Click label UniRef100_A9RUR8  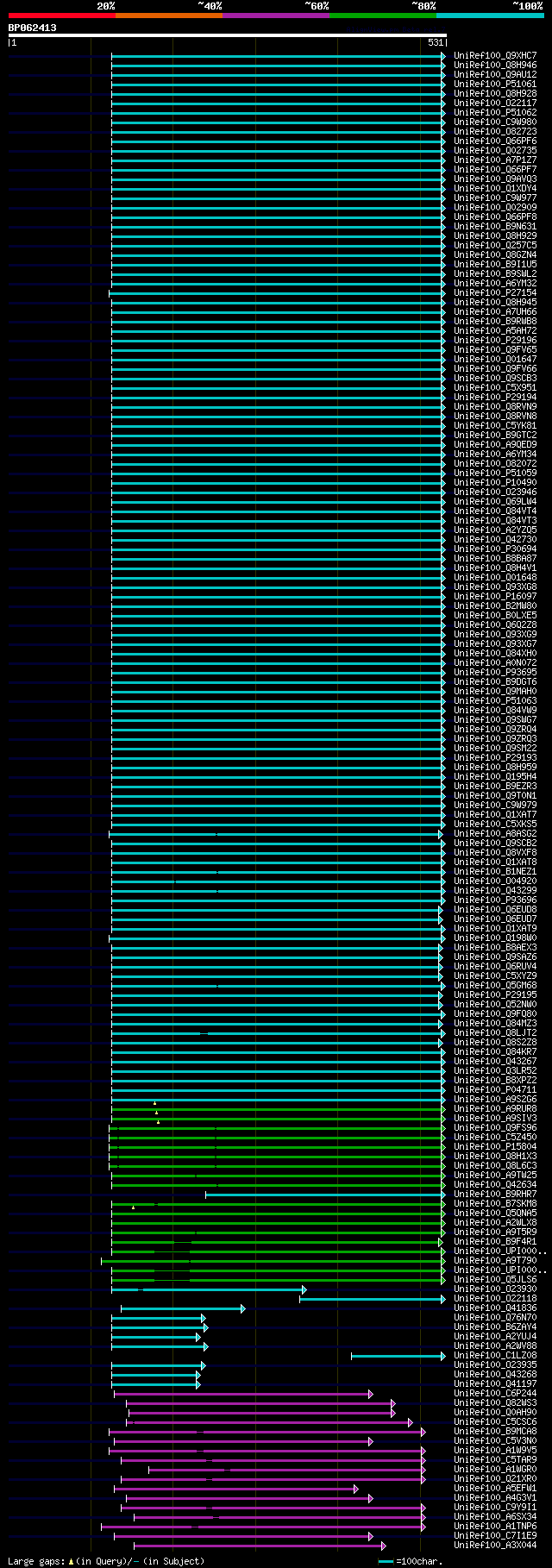point(495,1108)
